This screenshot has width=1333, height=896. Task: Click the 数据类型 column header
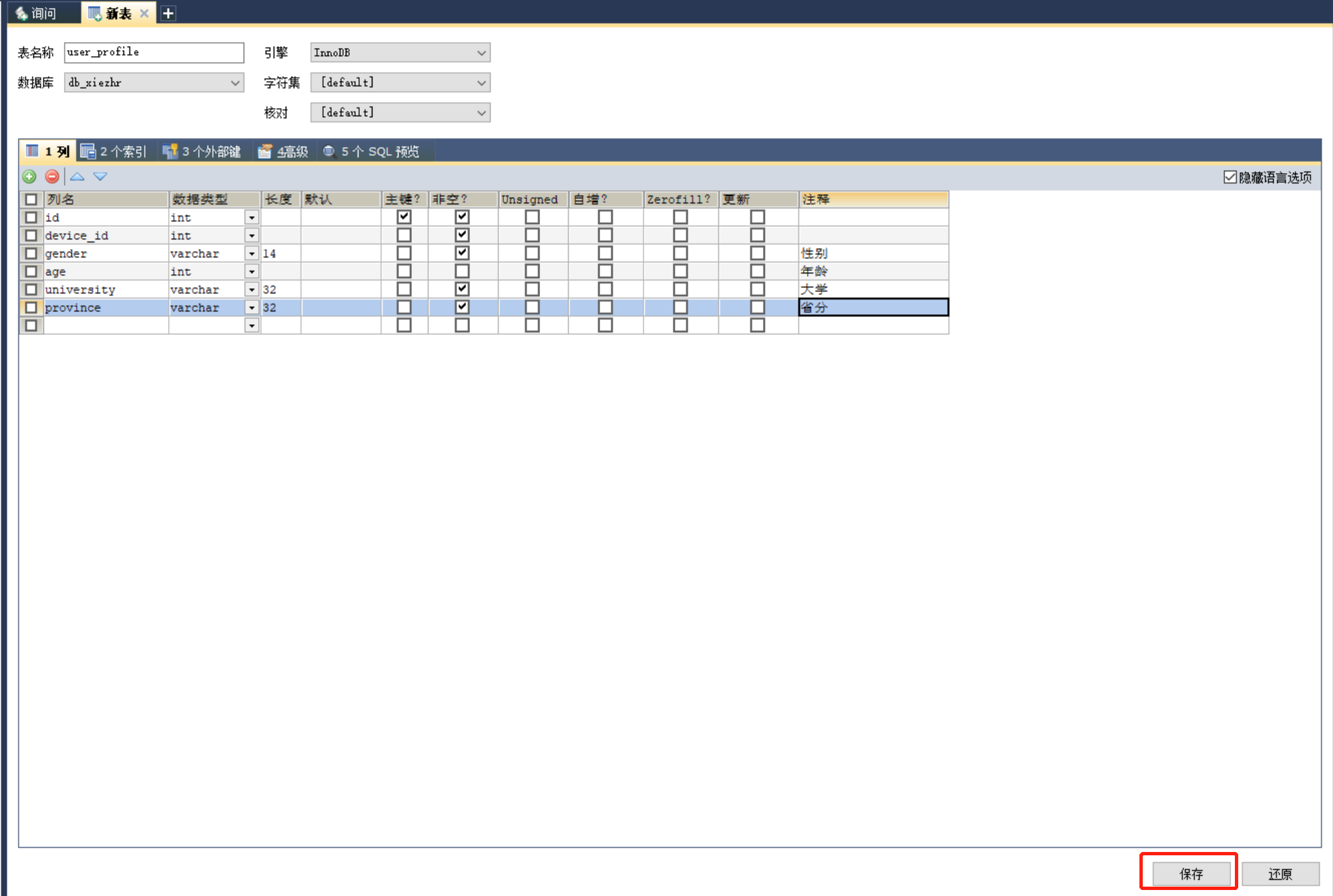coord(214,199)
